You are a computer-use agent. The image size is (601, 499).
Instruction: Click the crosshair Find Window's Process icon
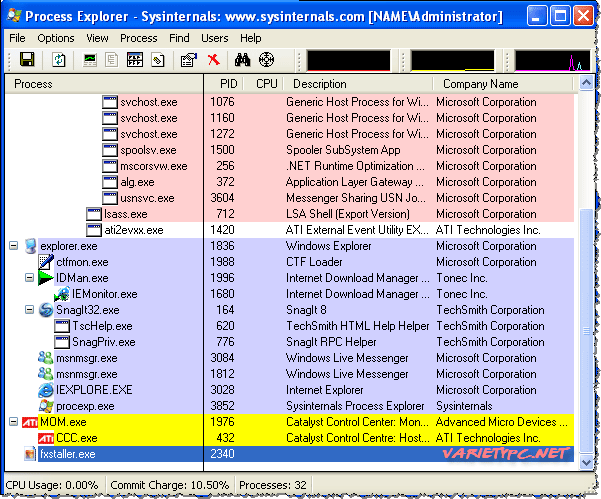coord(266,60)
